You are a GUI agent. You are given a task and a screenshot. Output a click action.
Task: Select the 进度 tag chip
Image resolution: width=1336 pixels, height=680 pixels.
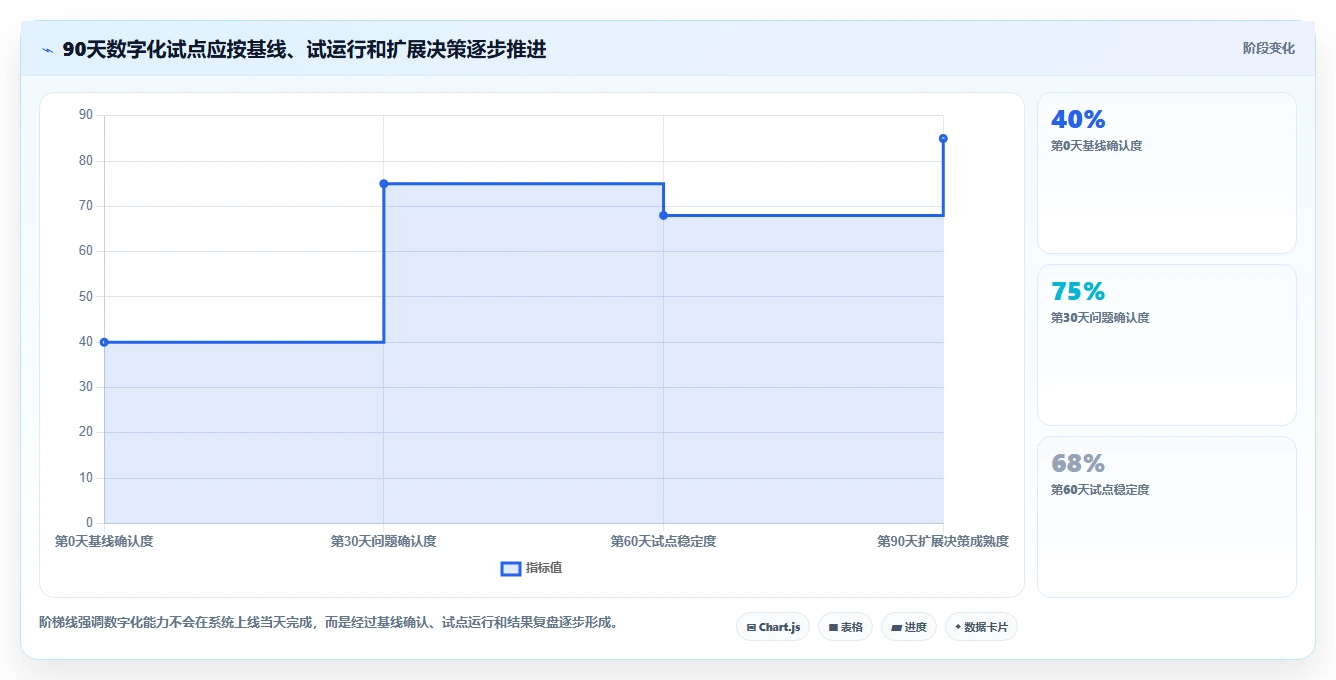(908, 627)
